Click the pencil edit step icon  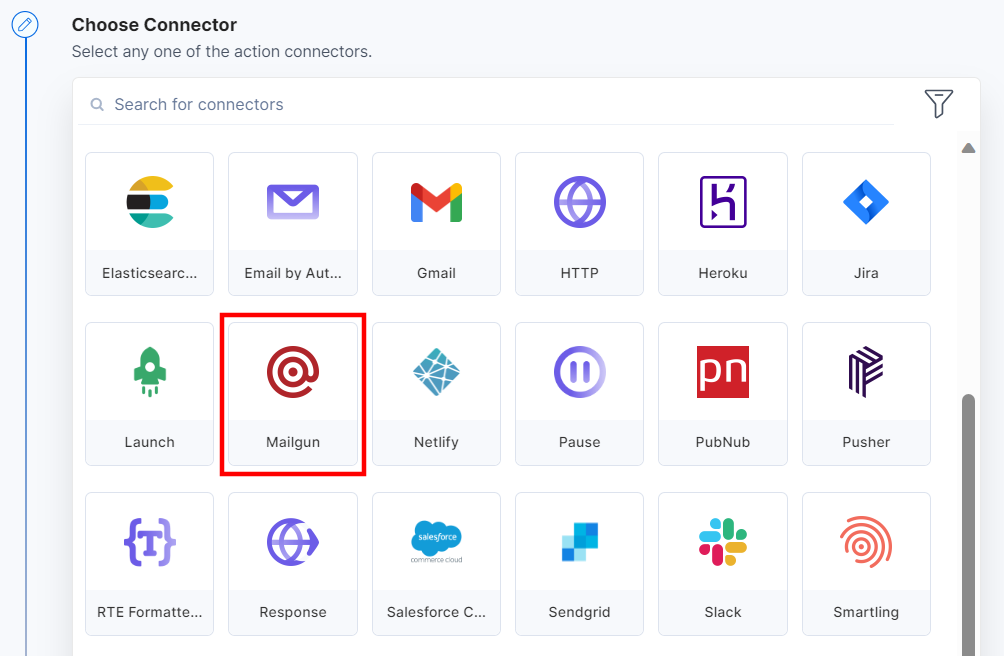click(x=25, y=25)
